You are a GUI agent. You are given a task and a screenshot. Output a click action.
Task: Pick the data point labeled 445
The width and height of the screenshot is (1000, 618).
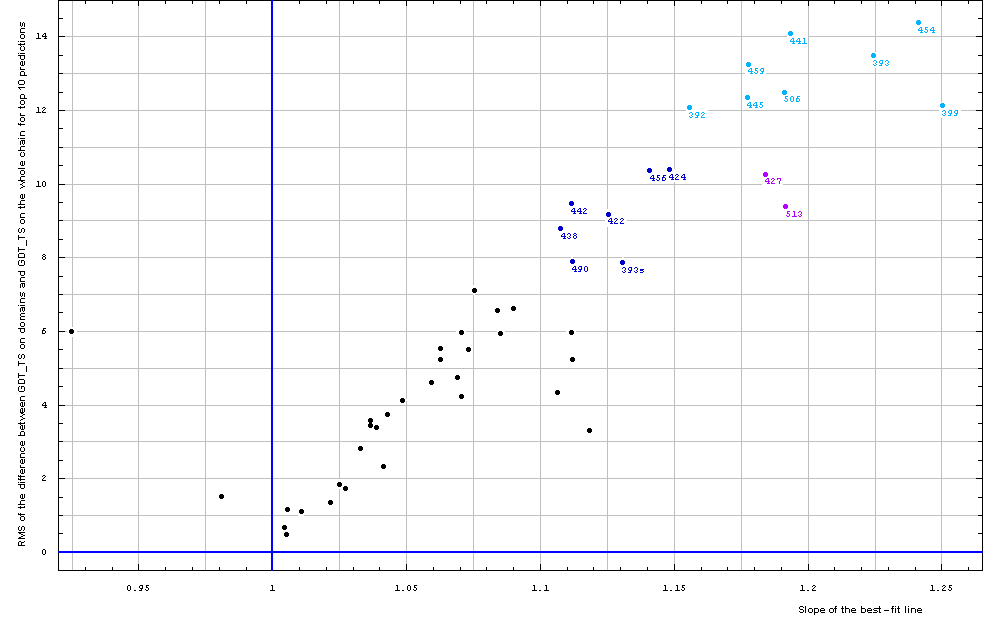click(747, 98)
